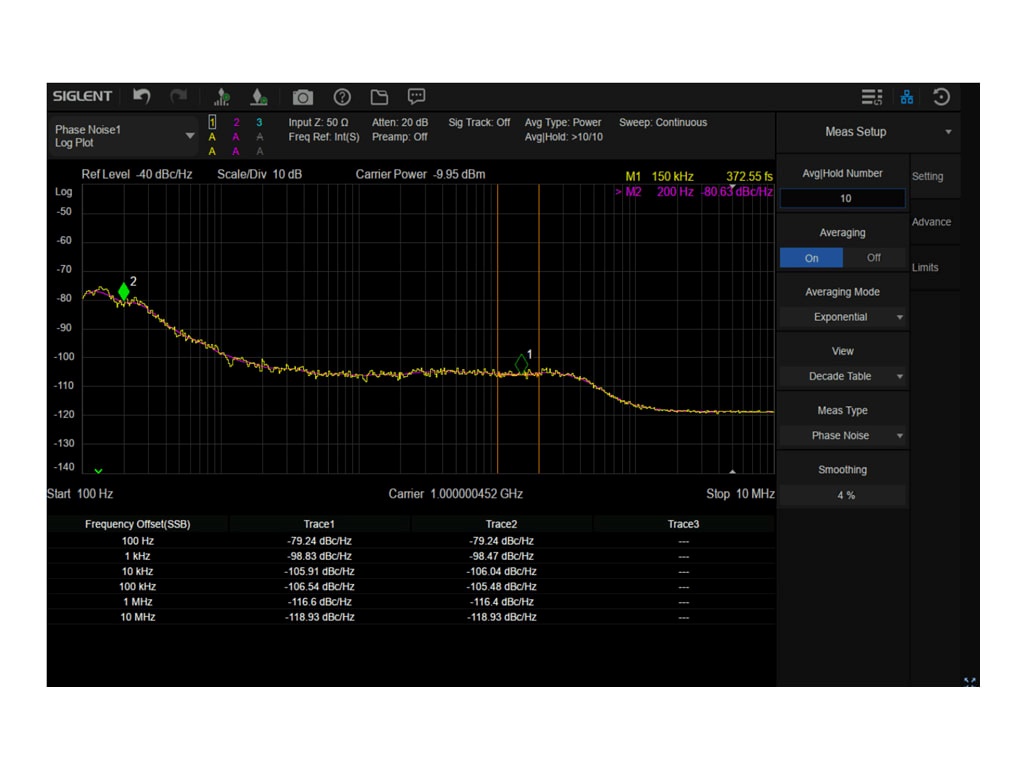Screen dimensions: 1024x768
Task: Click the Scale/Div 10 dB readout
Action: [x=259, y=174]
